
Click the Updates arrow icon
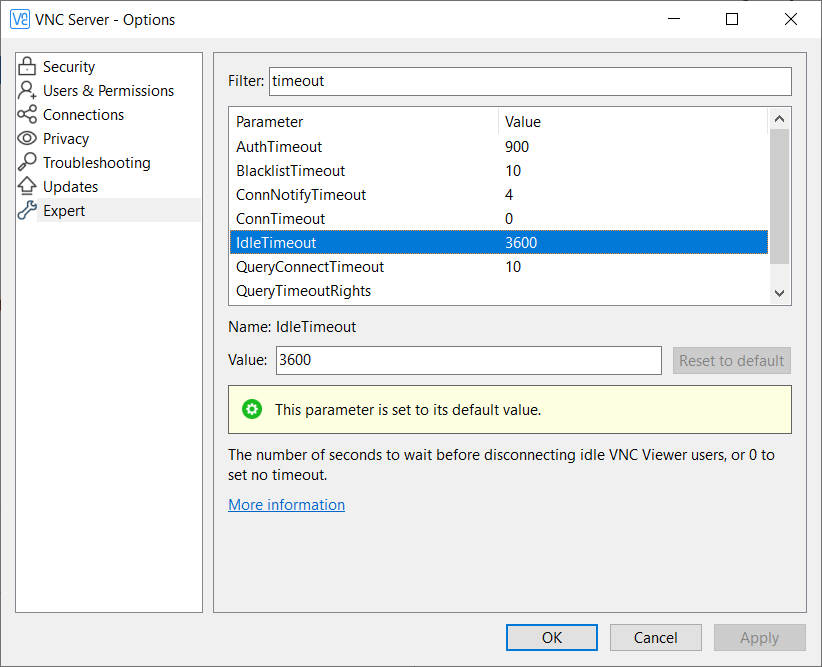click(x=27, y=187)
